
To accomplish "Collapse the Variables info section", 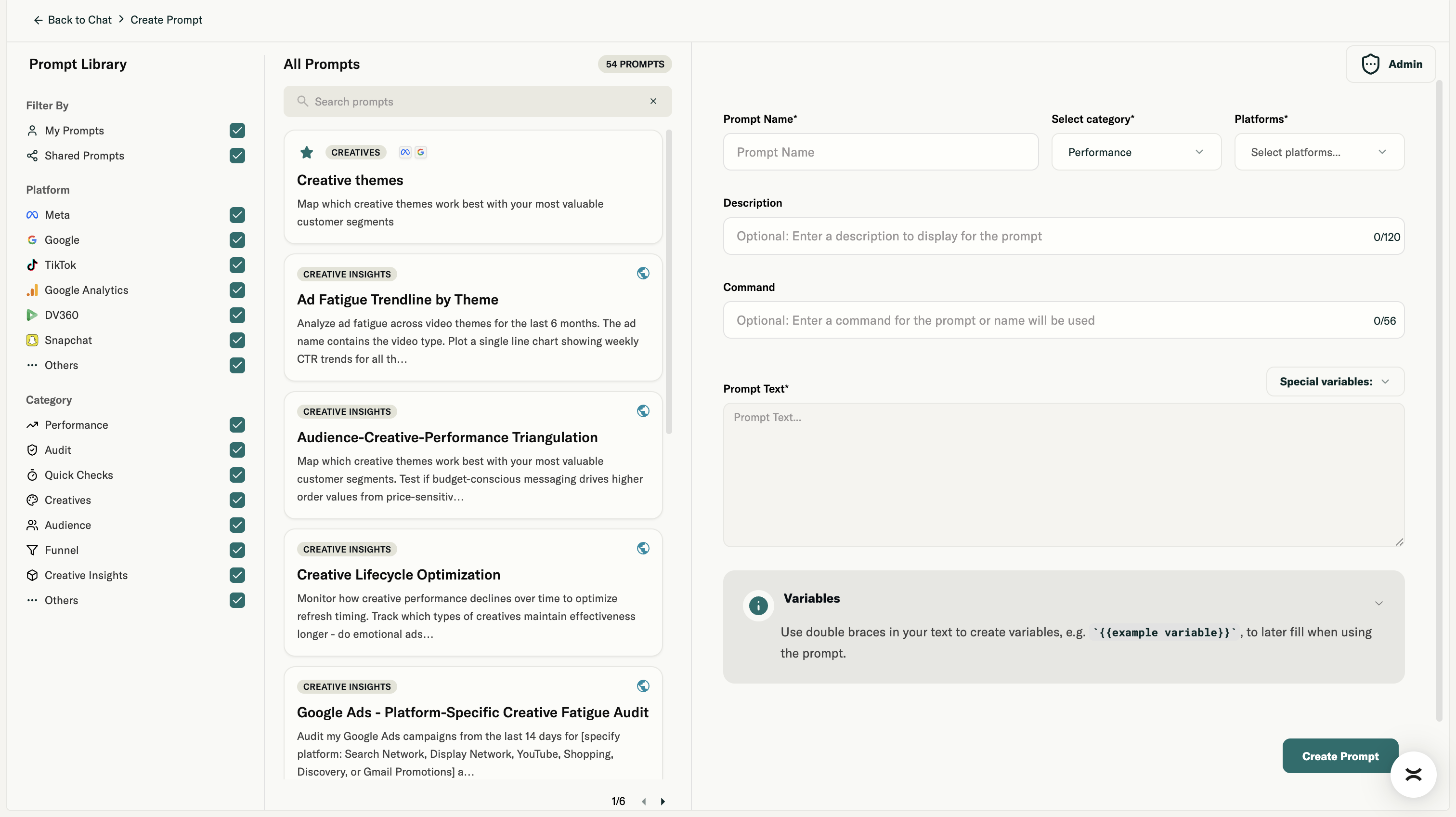I will pos(1378,603).
